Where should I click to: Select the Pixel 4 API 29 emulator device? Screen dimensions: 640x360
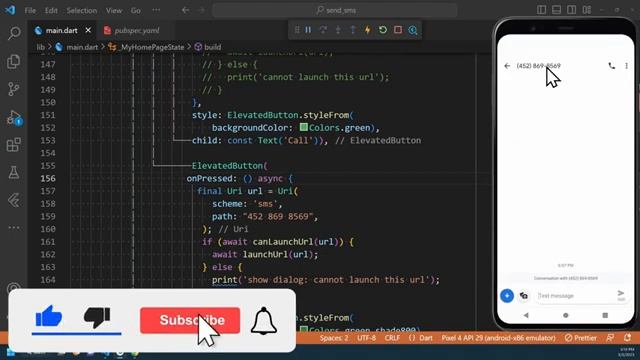pyautogui.click(x=498, y=338)
